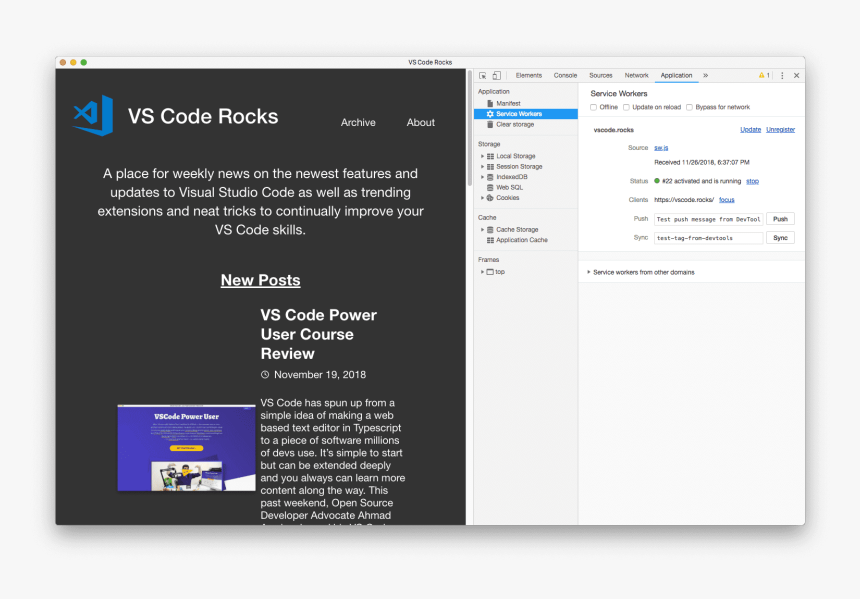Viewport: 860px width, 599px height.
Task: Click the VS Code logo
Action: point(92,116)
